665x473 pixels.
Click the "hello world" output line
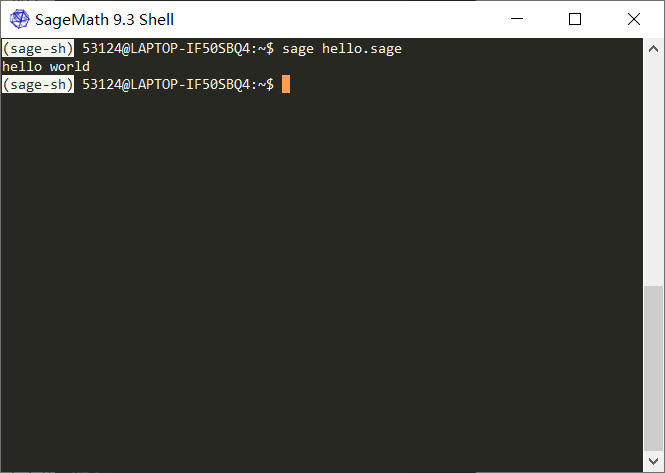point(46,67)
